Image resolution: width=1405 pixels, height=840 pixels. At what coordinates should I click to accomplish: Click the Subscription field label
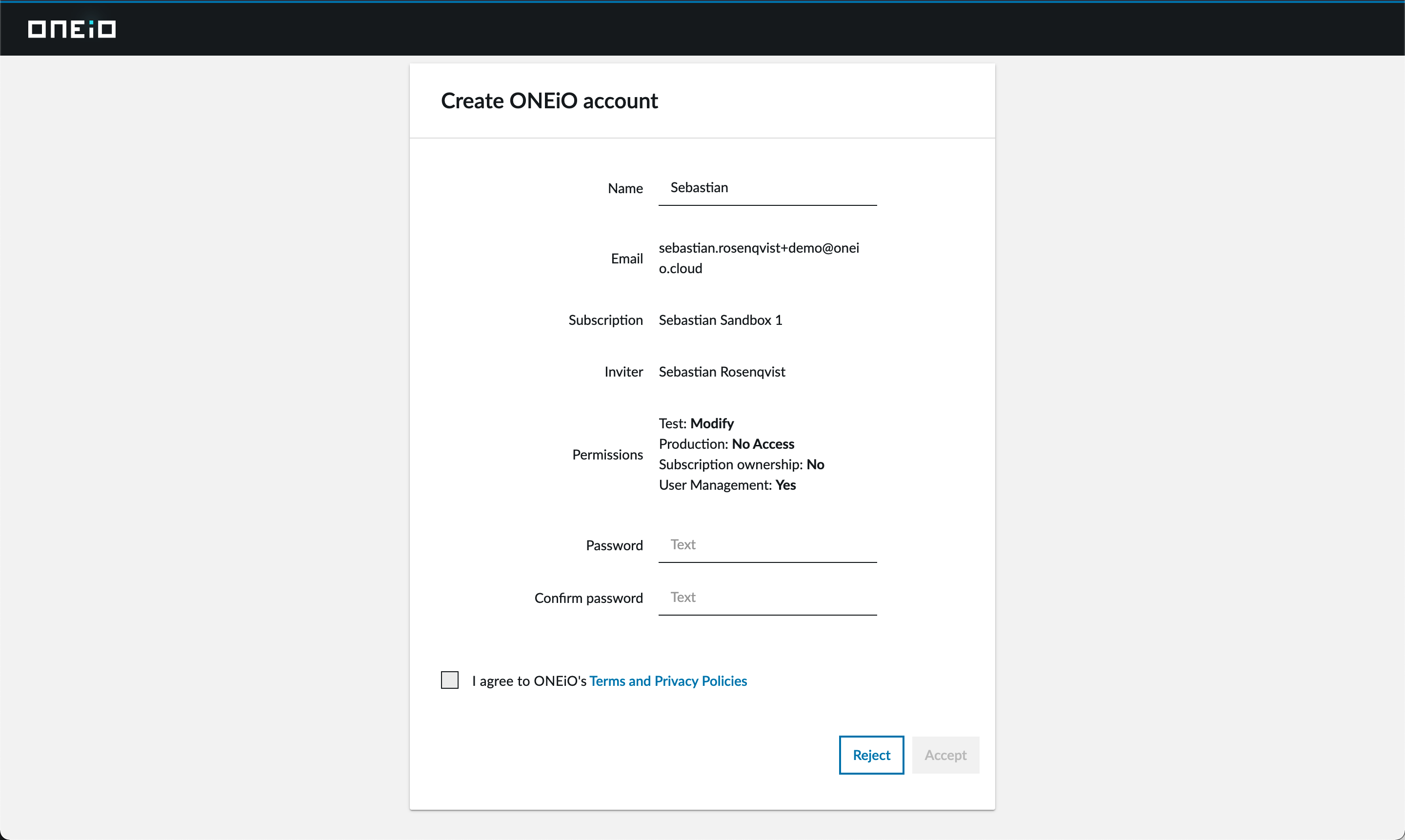tap(605, 320)
